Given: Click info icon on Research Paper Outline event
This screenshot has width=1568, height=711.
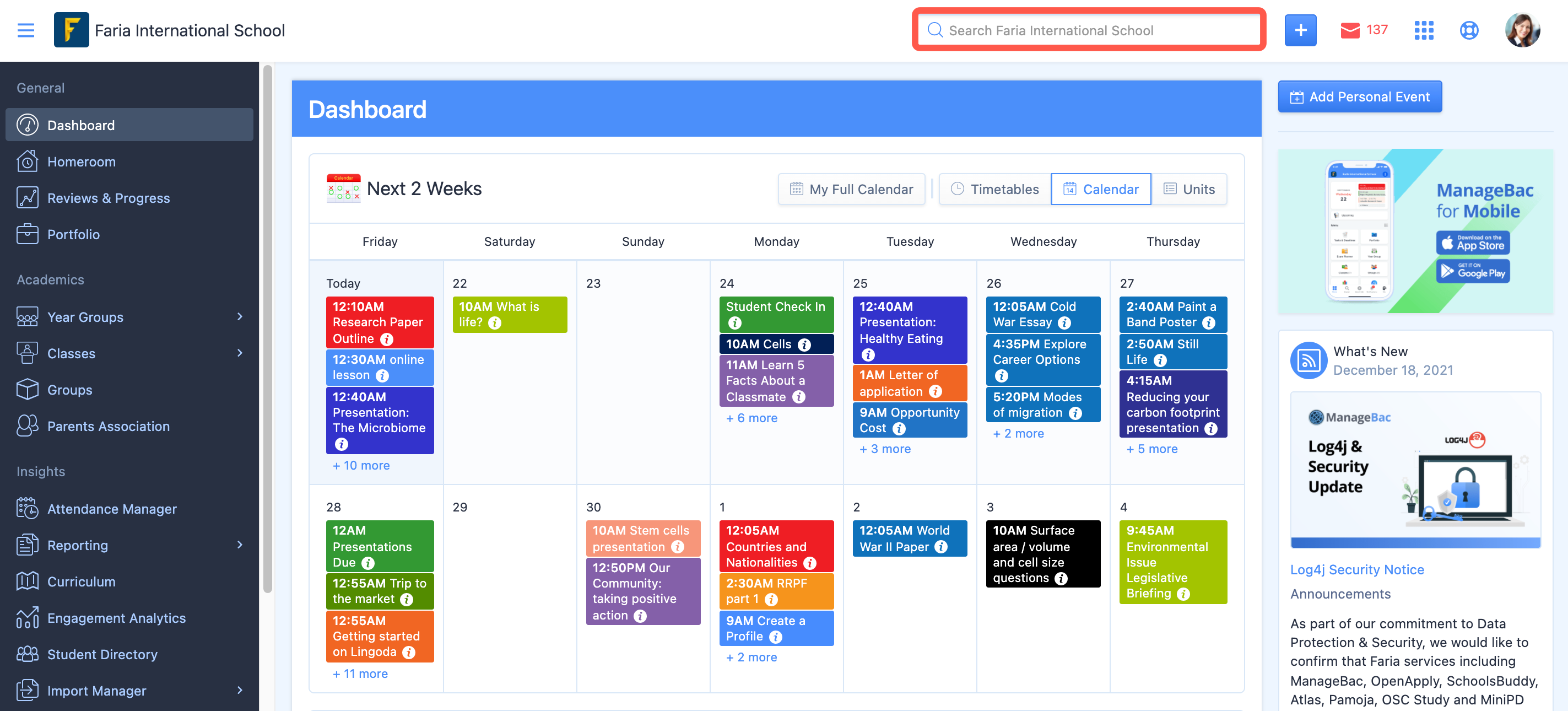Looking at the screenshot, I should (x=387, y=339).
